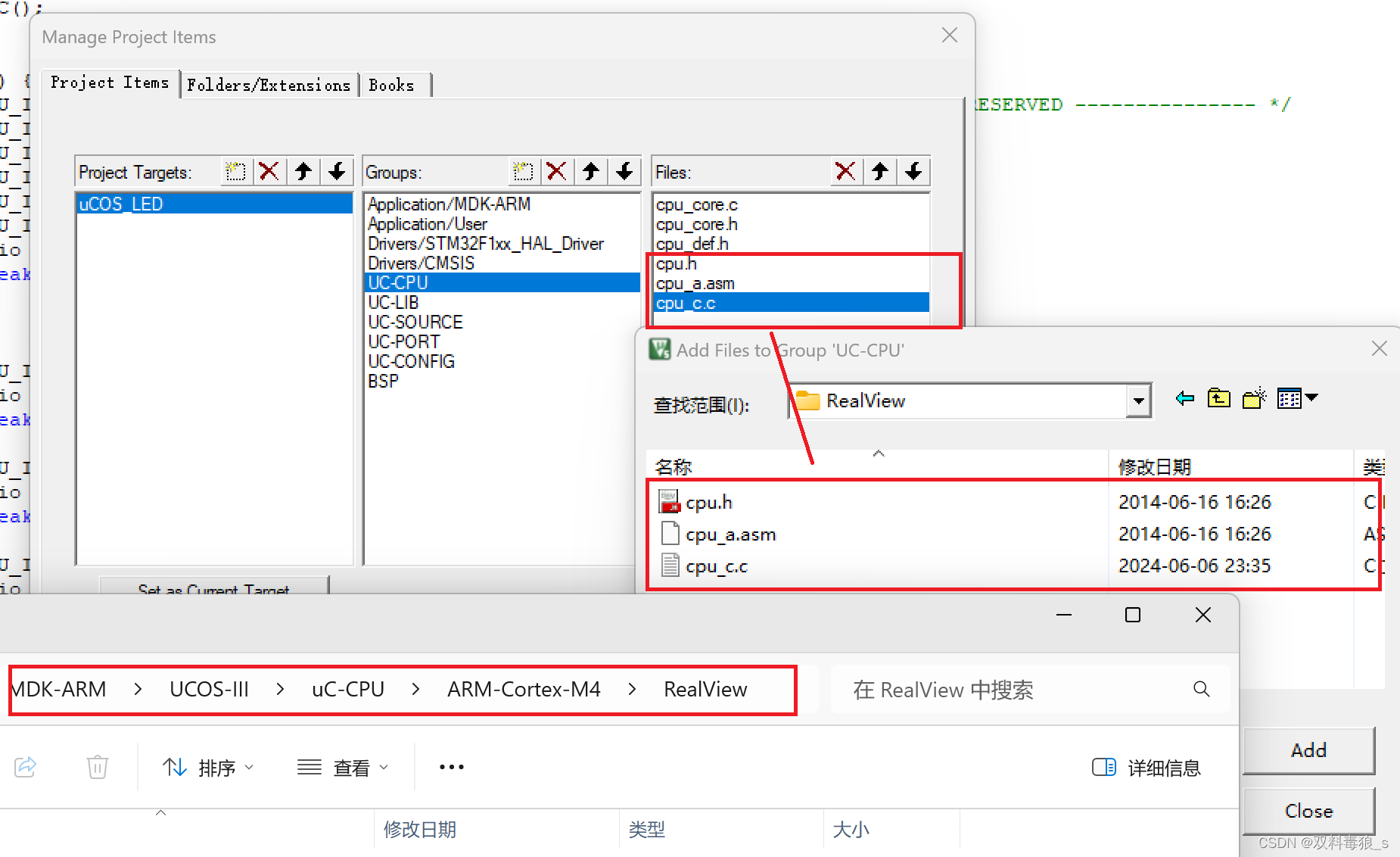The width and height of the screenshot is (1400, 857).
Task: Navigate to UCOS-III in the address bar
Action: click(209, 689)
